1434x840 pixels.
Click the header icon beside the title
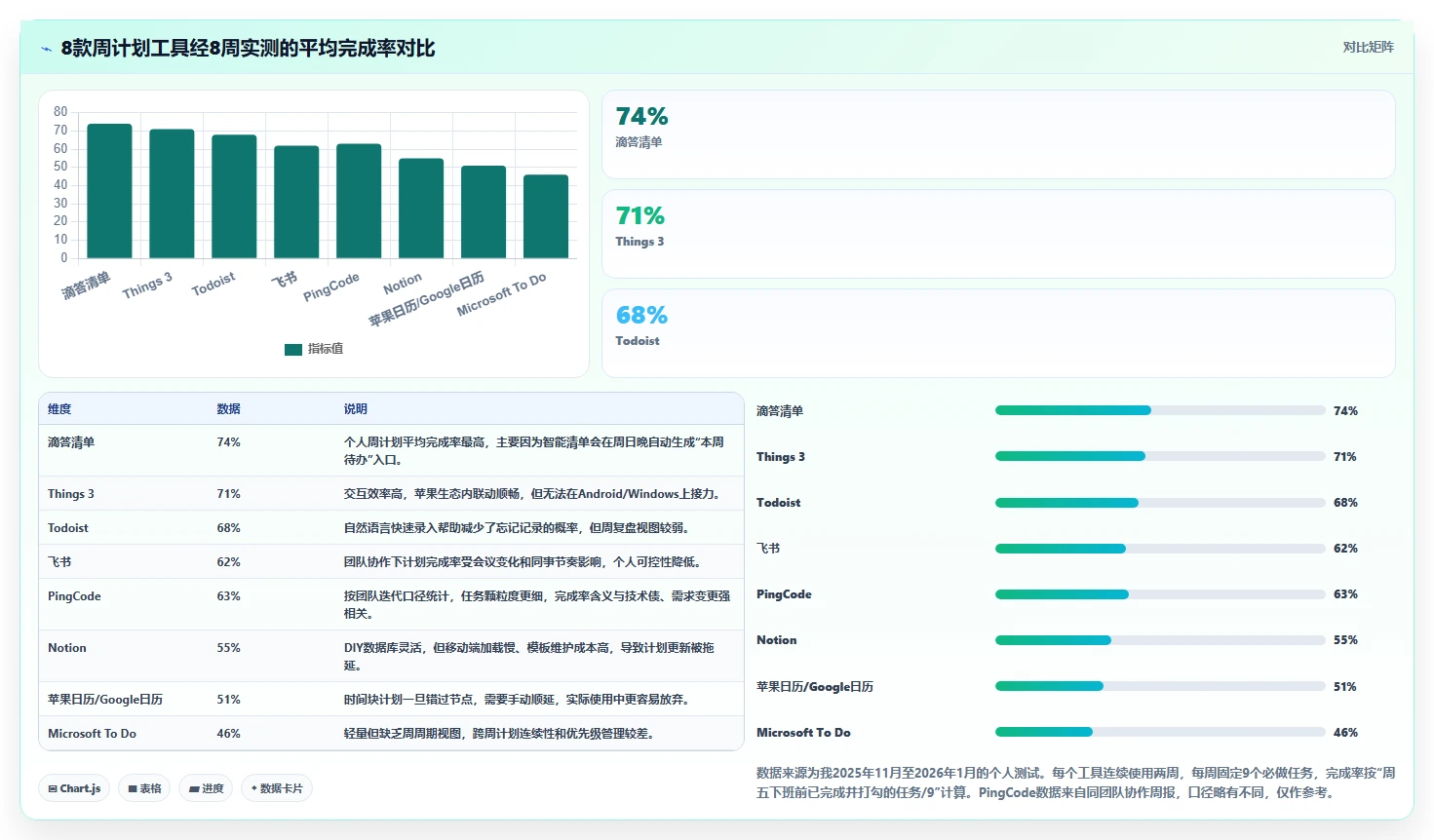pos(46,49)
